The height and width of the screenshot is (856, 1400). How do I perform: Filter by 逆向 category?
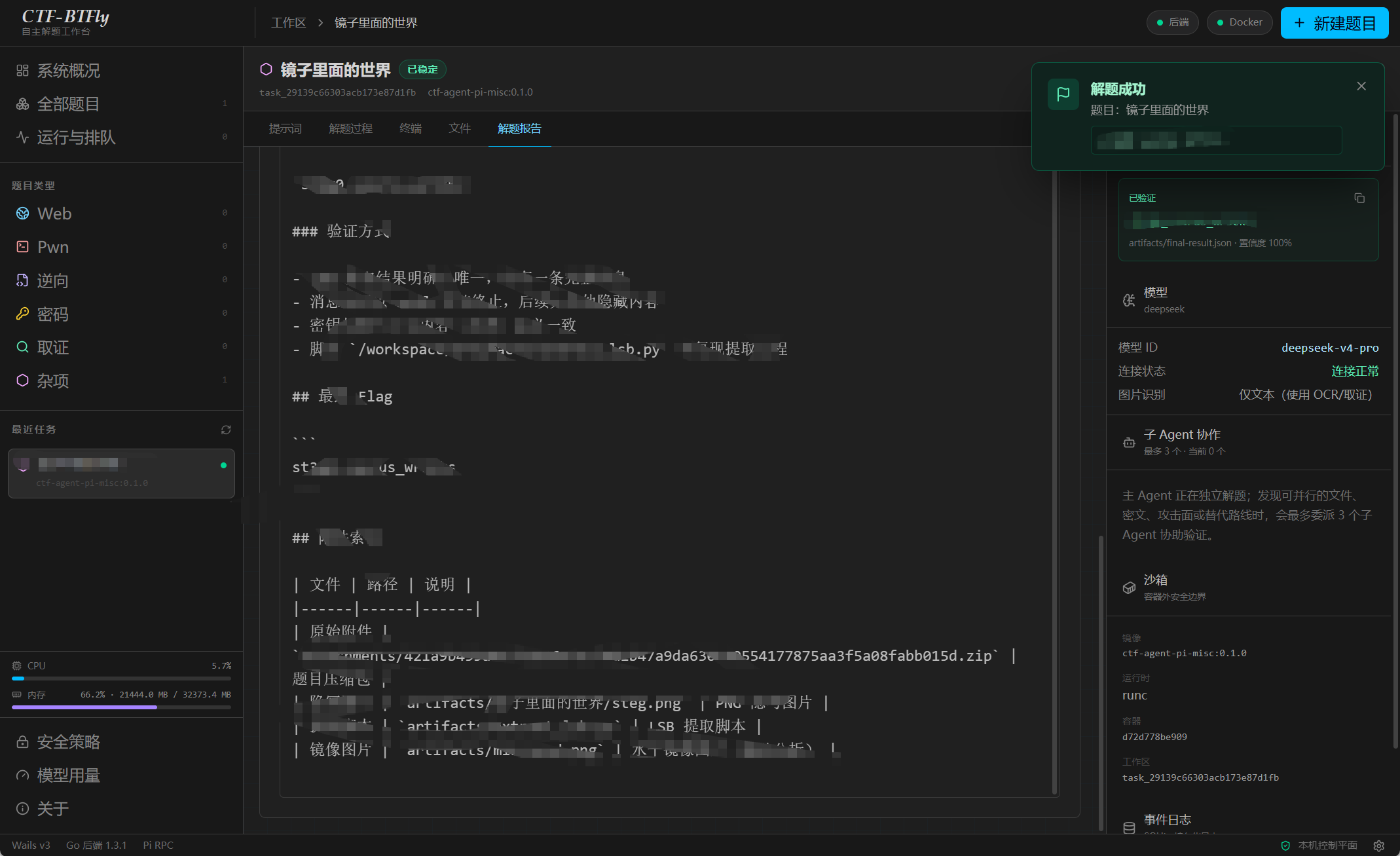tap(121, 280)
